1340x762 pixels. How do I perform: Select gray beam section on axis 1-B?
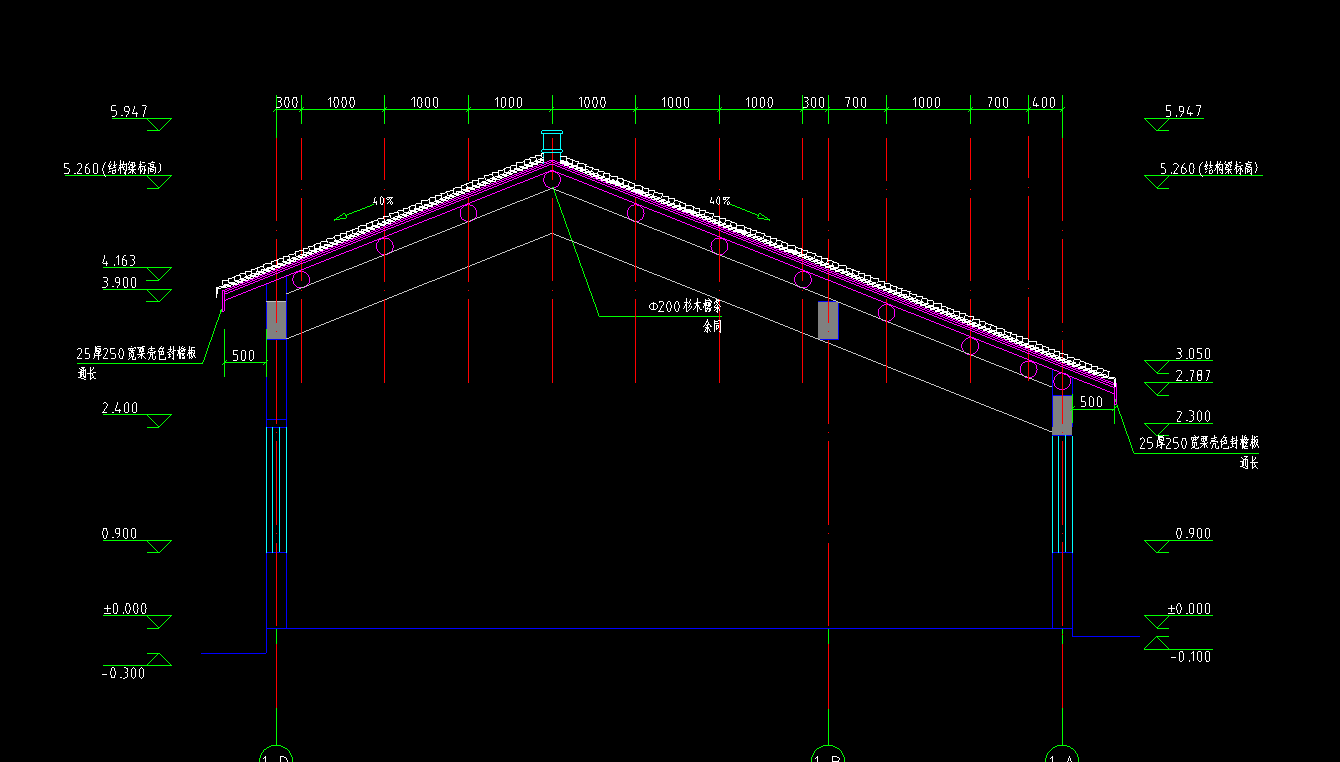(828, 320)
